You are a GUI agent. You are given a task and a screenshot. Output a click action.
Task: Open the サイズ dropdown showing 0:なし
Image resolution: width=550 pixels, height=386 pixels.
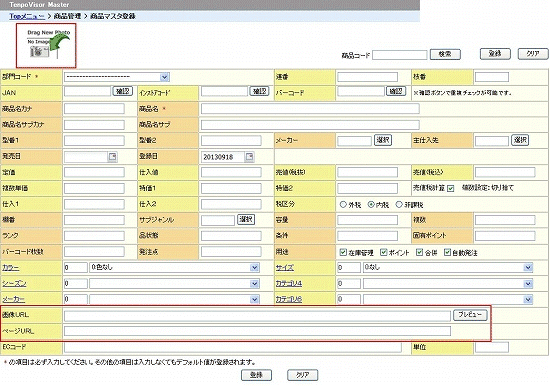coord(448,268)
